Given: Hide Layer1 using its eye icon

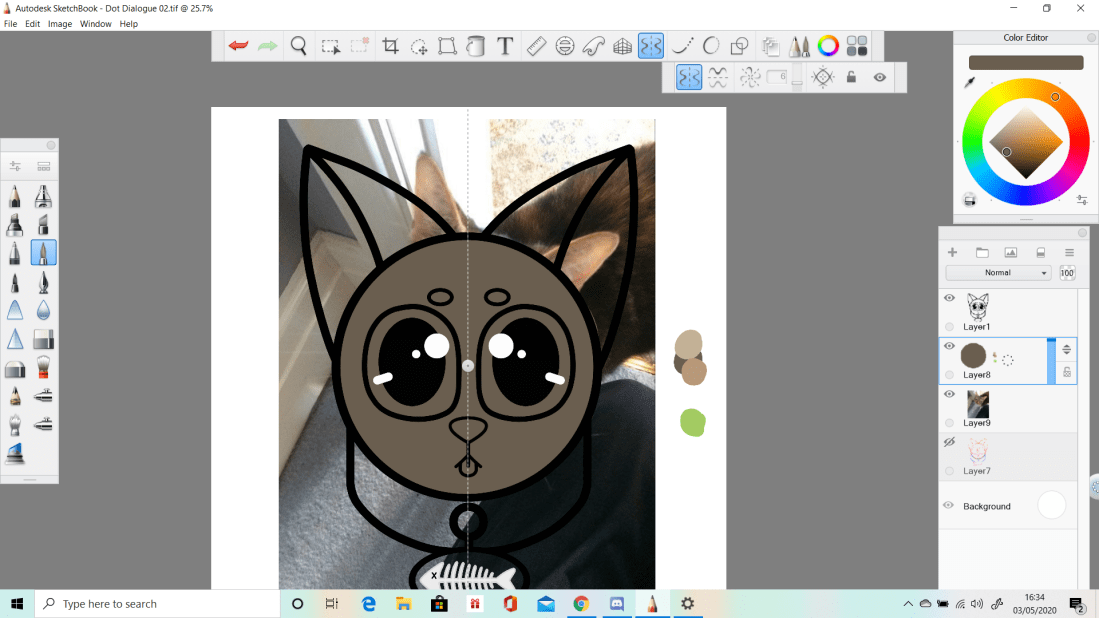Looking at the screenshot, I should coord(949,298).
